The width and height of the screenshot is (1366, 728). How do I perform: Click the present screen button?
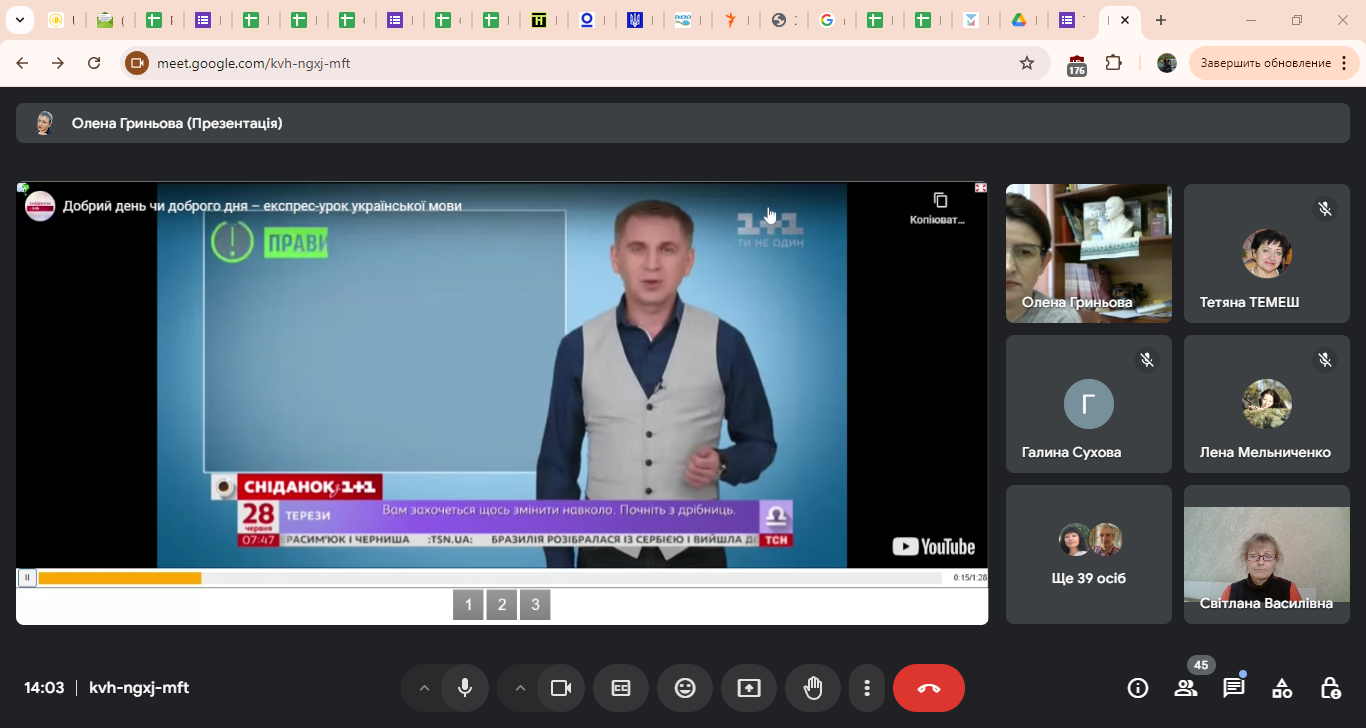coord(749,688)
